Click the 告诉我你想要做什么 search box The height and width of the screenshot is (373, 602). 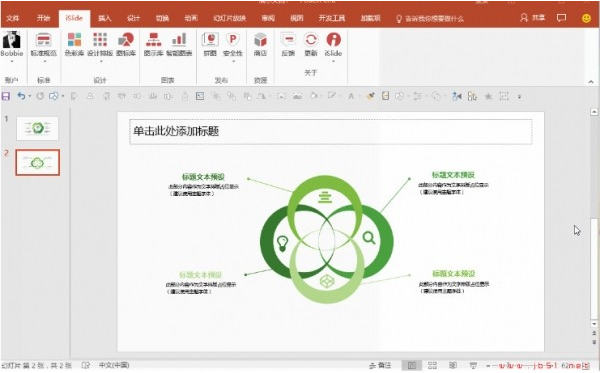[430, 18]
